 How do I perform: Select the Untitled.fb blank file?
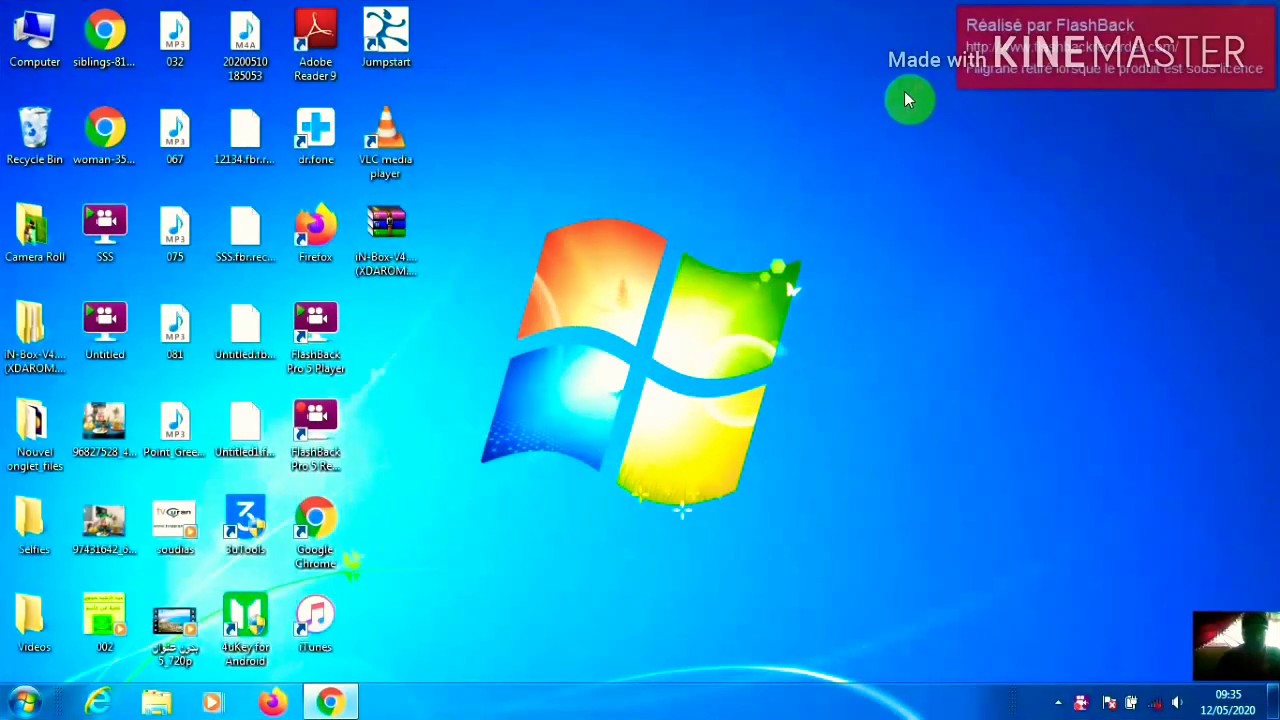coord(245,332)
